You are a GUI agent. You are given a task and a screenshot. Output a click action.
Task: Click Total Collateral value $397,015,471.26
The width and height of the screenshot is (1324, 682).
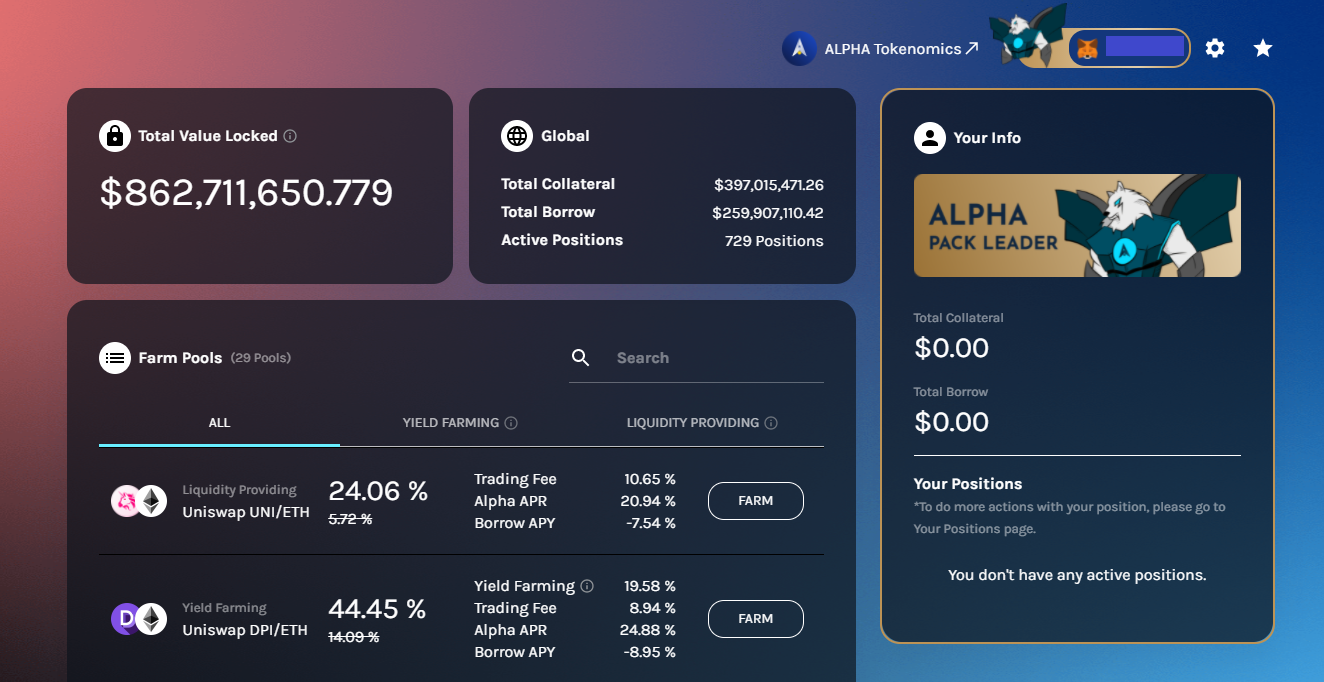click(769, 185)
